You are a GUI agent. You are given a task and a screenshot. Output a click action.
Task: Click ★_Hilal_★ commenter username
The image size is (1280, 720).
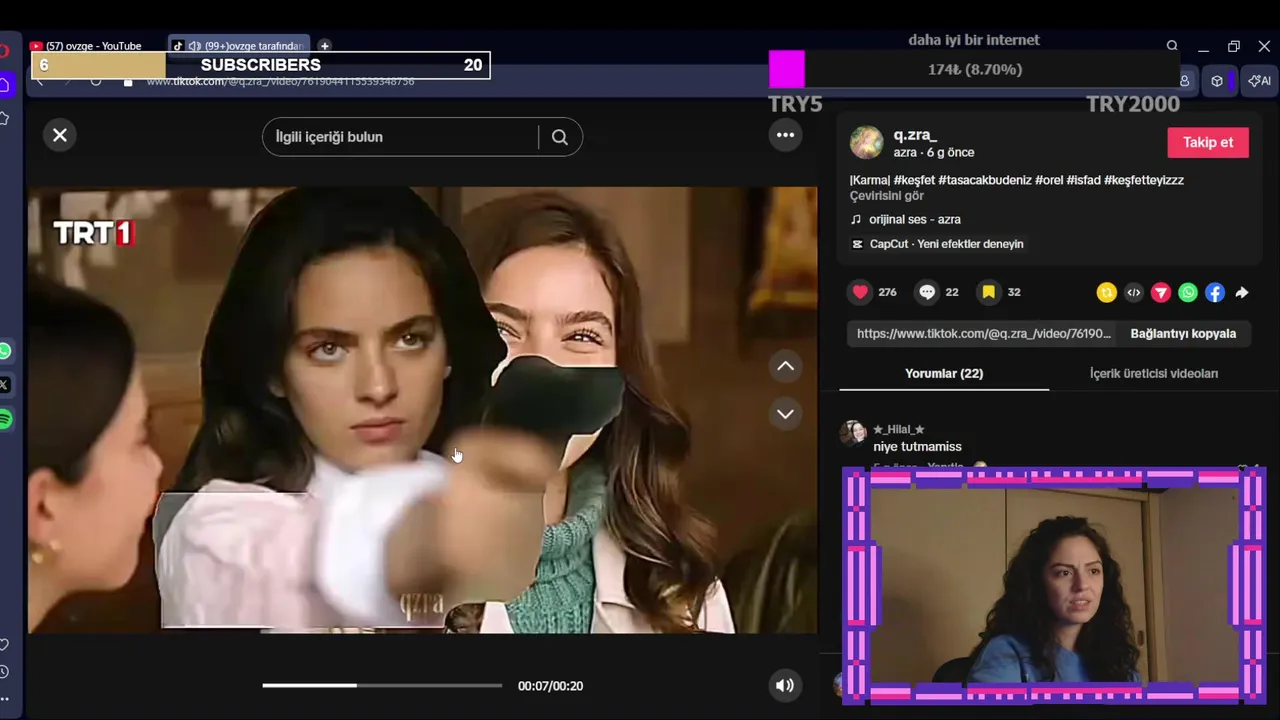click(x=898, y=429)
